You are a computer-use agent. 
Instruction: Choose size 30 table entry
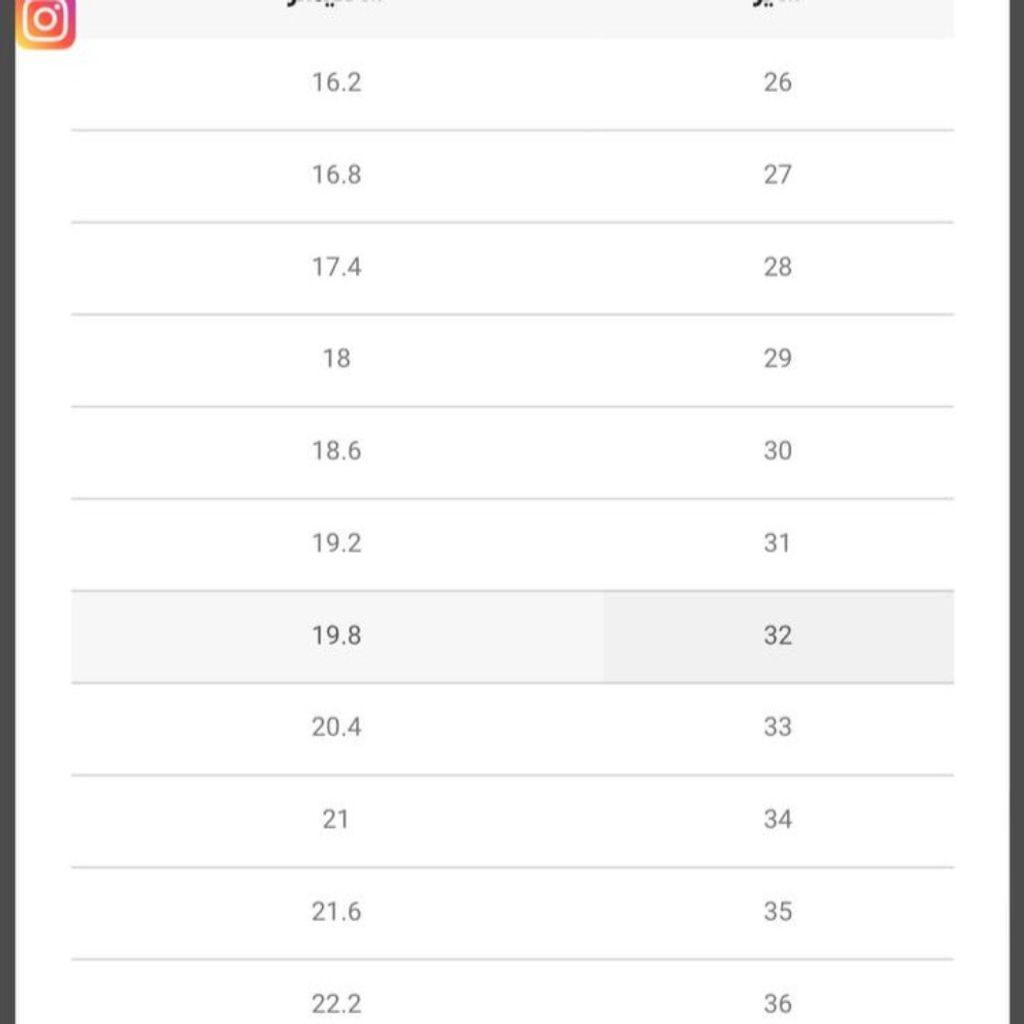(778, 451)
